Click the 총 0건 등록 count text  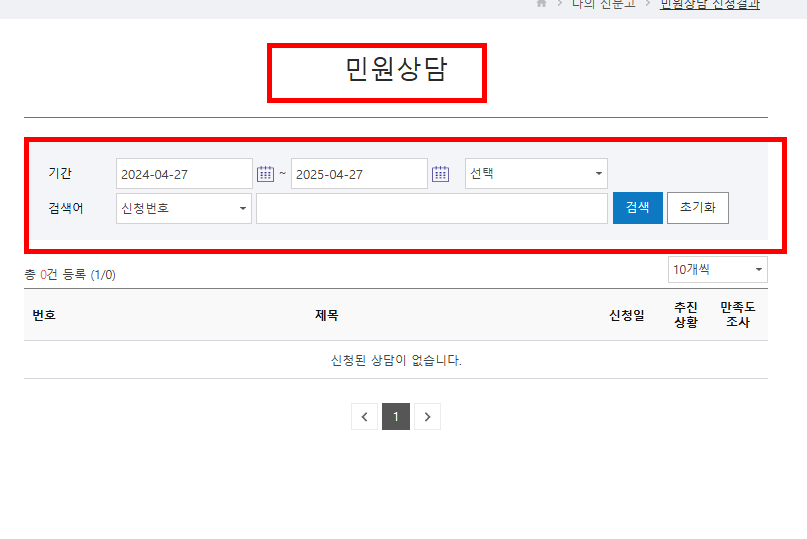70,274
